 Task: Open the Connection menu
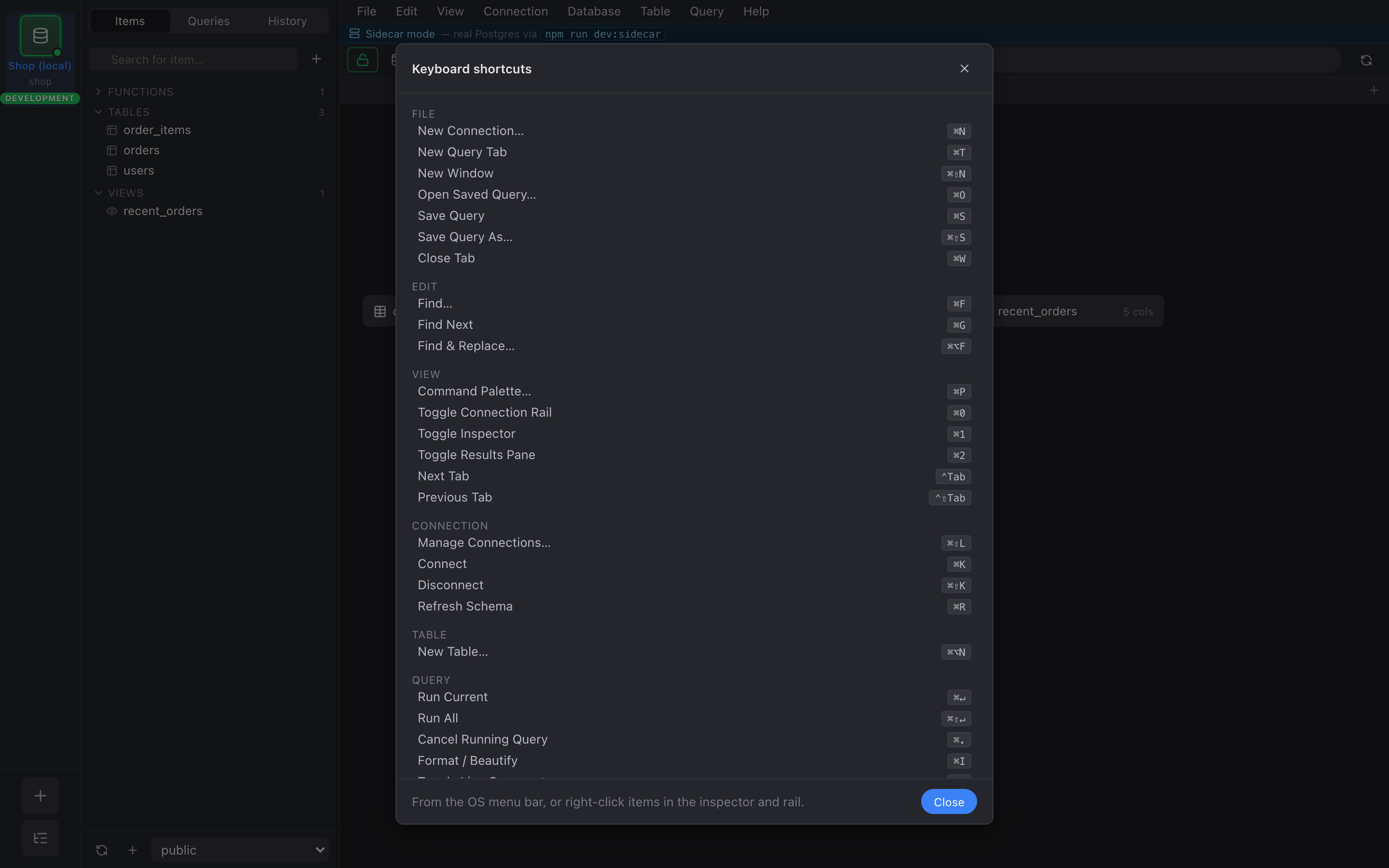(x=516, y=12)
